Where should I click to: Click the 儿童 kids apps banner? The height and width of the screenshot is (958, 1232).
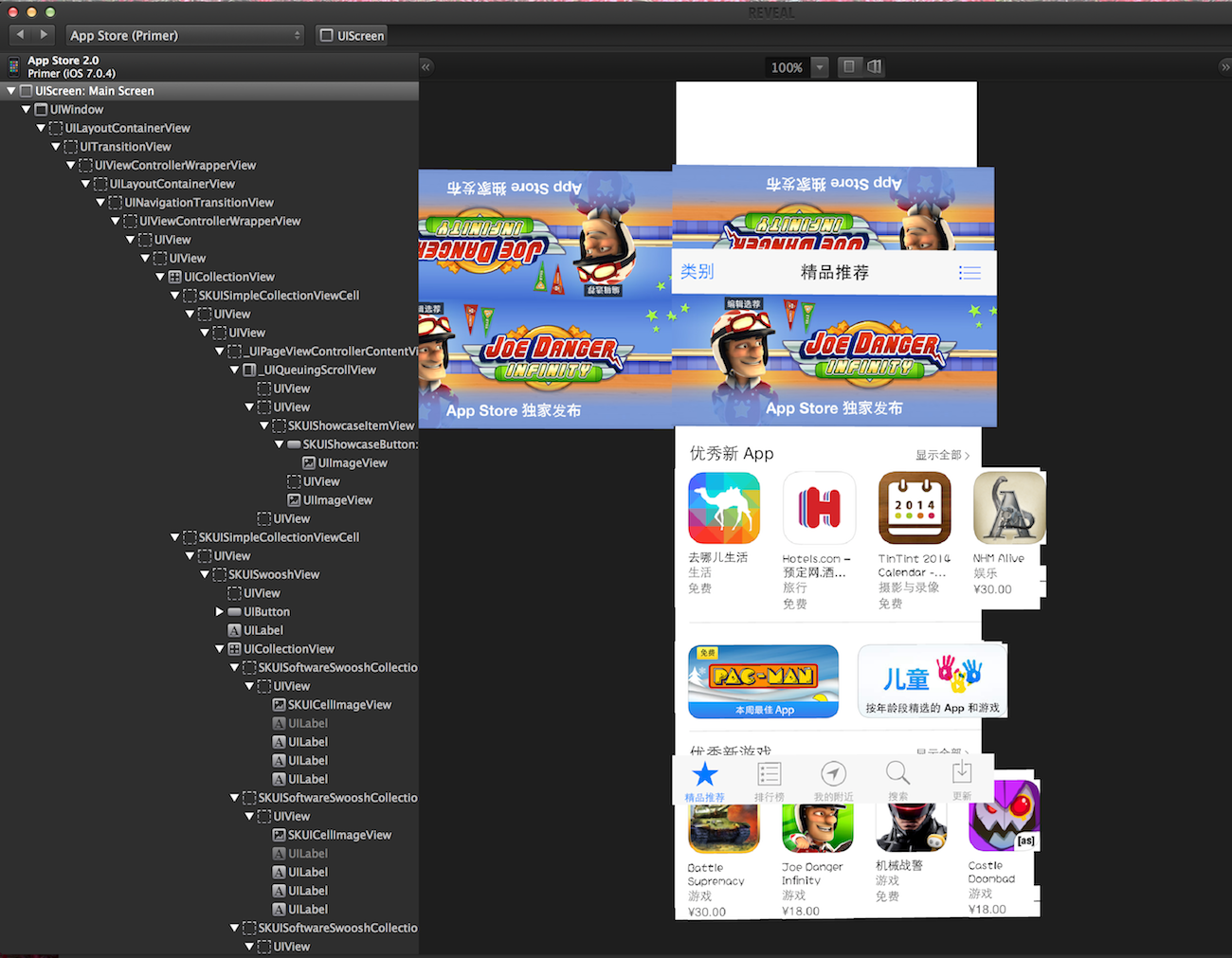pyautogui.click(x=933, y=680)
